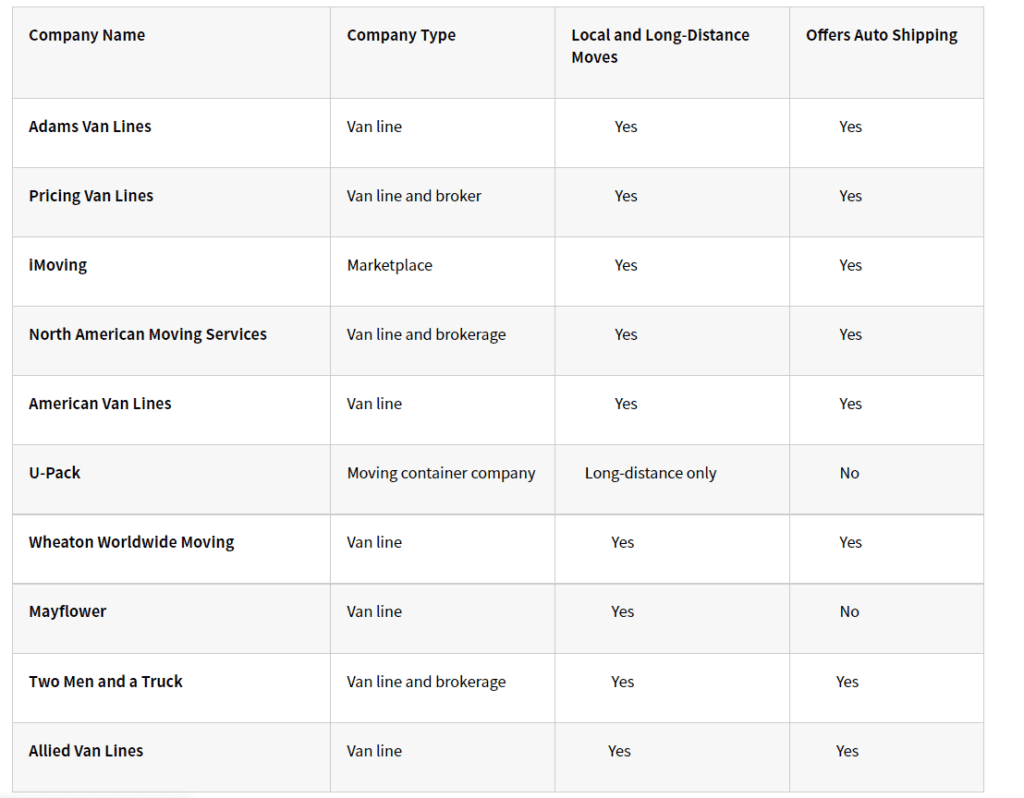Click Wheaton Worldwide Moving name
This screenshot has height=798, width=1024.
tap(131, 542)
